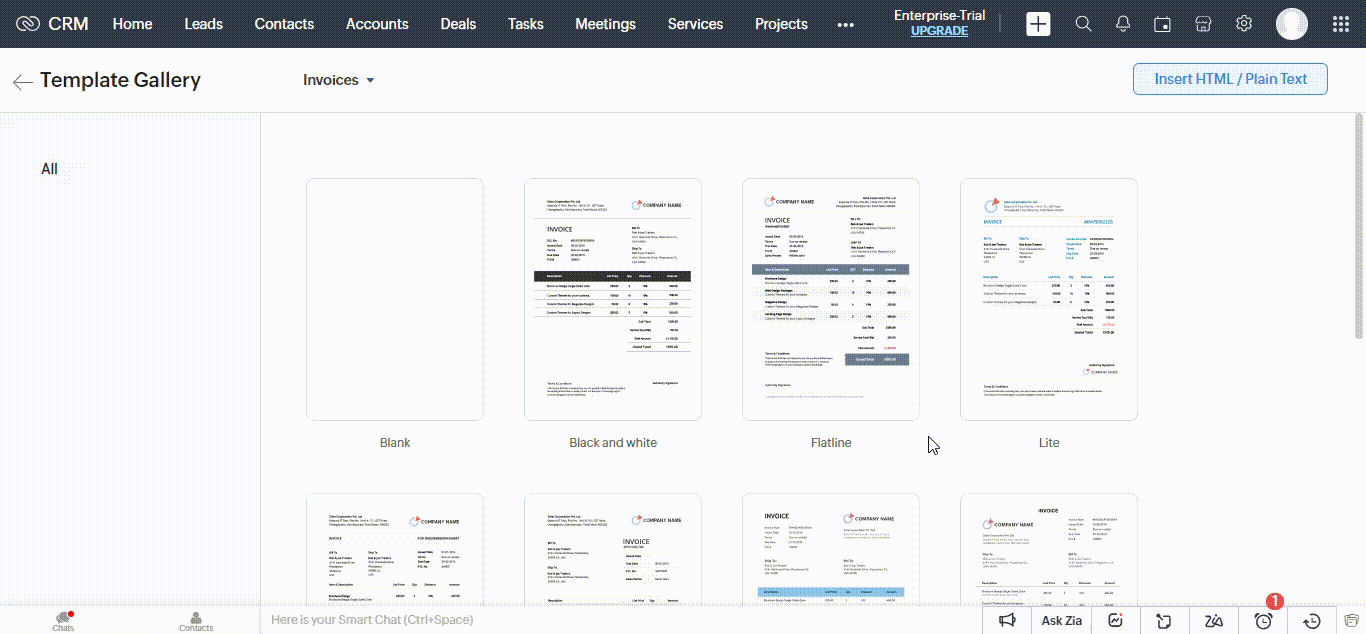Switch to the Meetings module tab

point(605,23)
